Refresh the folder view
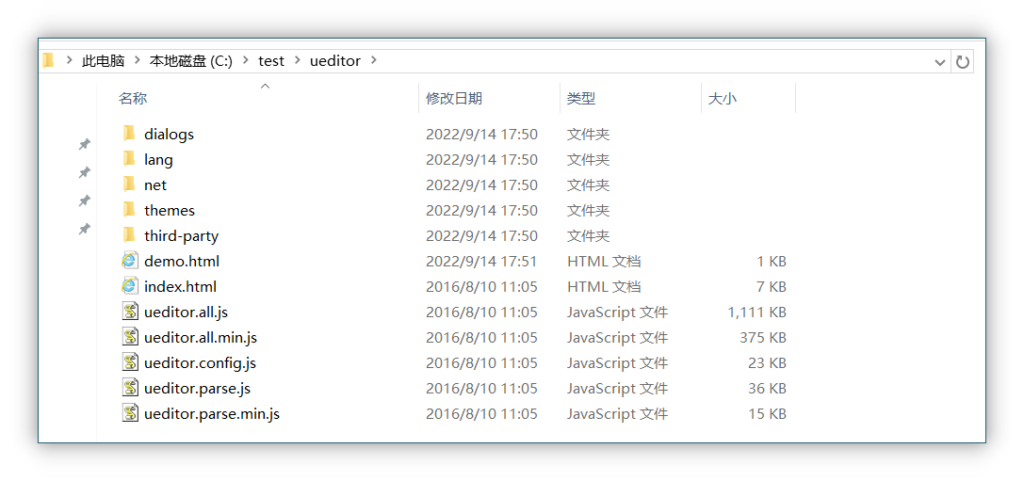 click(963, 62)
